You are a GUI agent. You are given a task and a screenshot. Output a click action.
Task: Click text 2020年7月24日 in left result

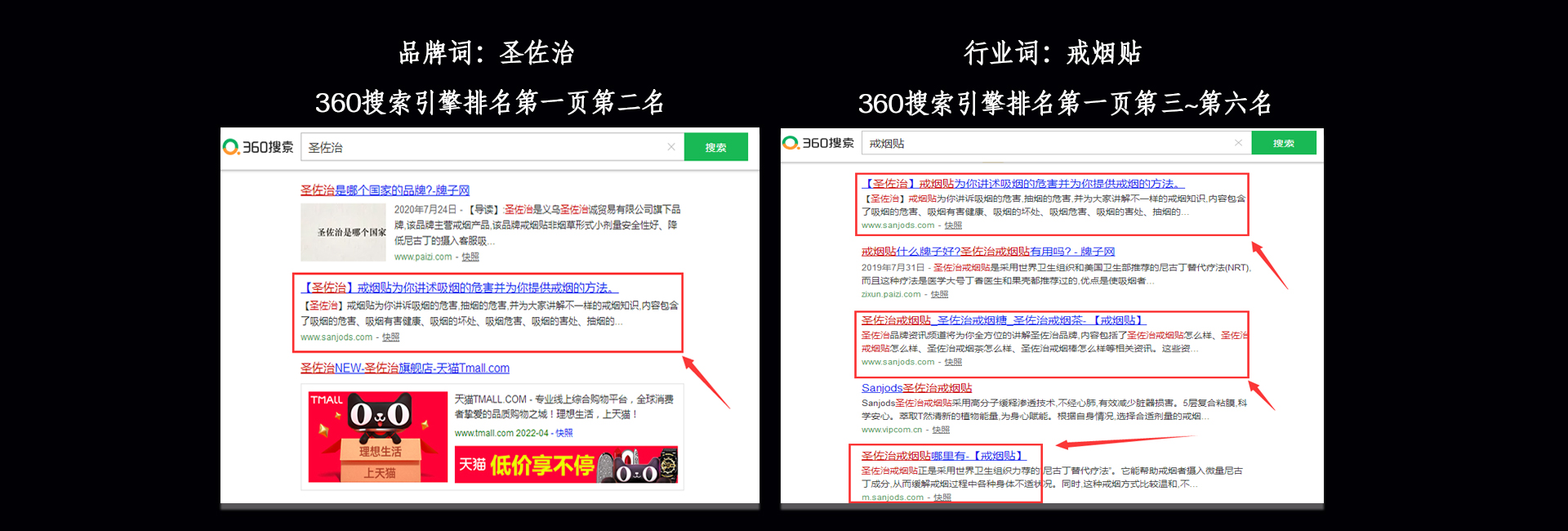click(x=425, y=210)
